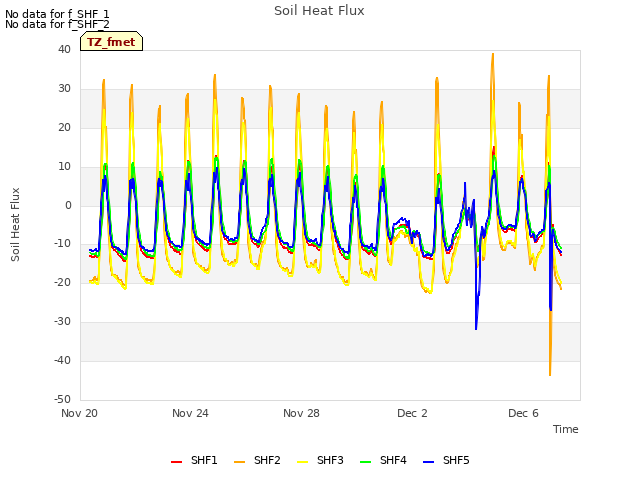The height and width of the screenshot is (480, 640).
Task: Click the Time x-axis label
Action: (x=566, y=429)
